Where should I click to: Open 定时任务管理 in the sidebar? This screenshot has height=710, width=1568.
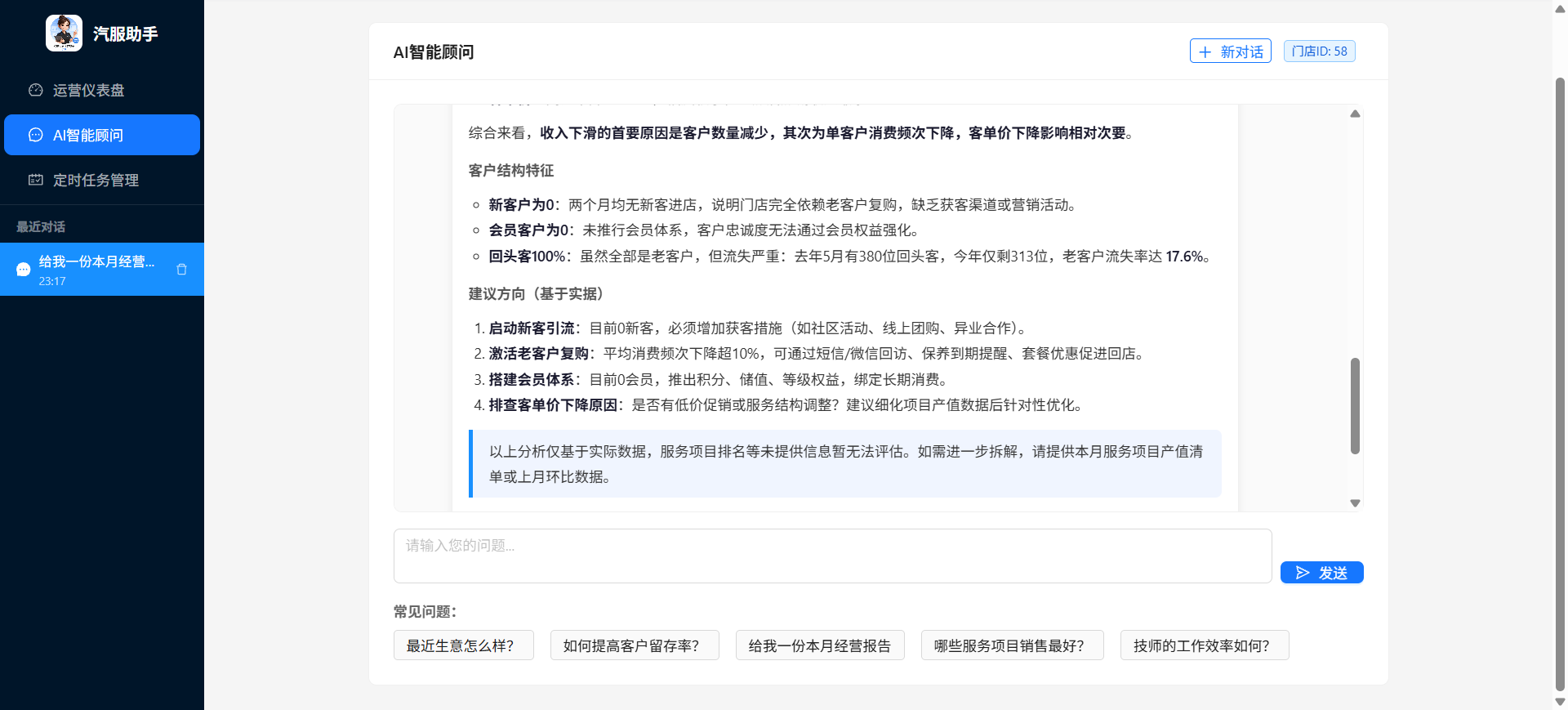click(102, 180)
